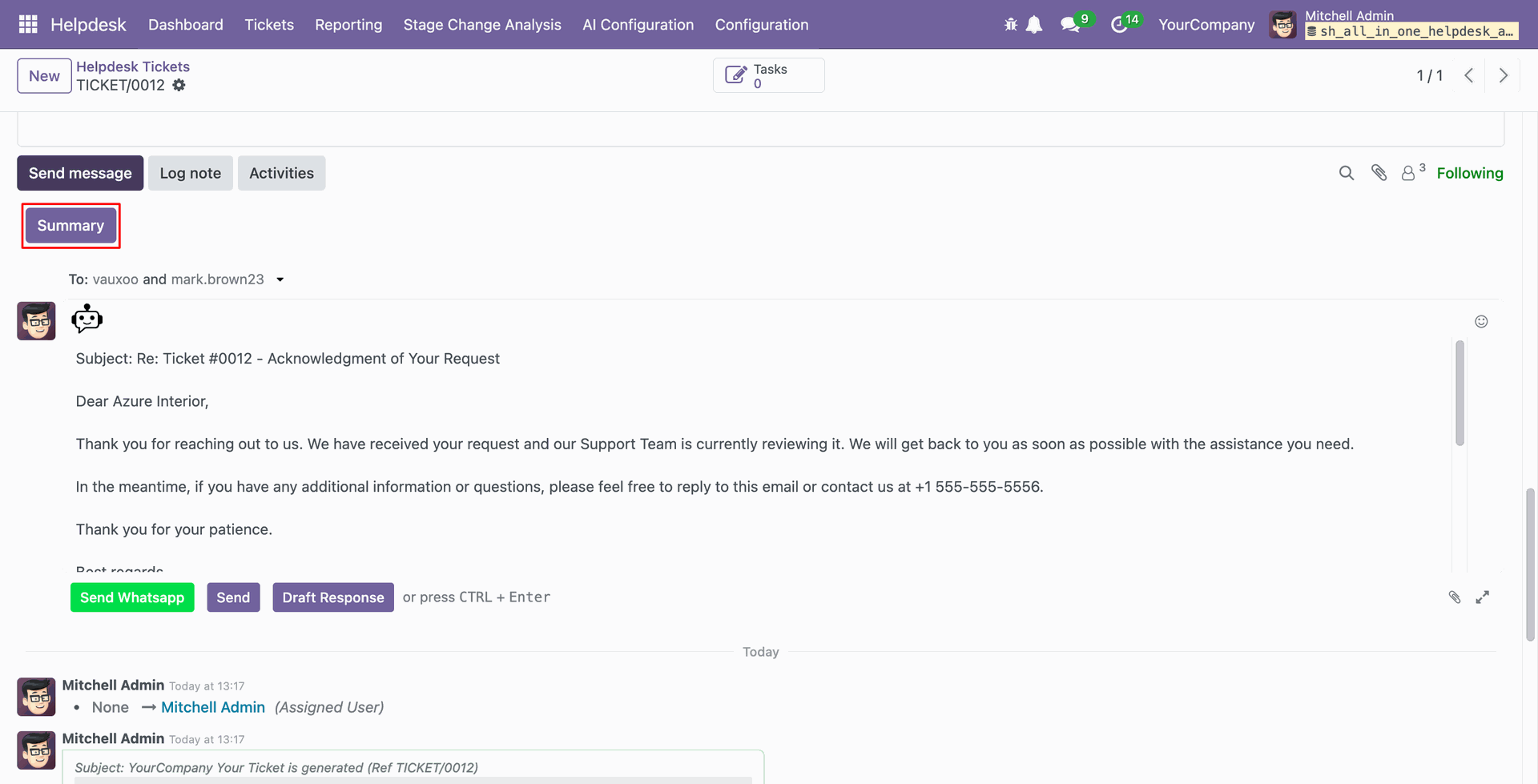Open Stage Change Analysis menu

[x=482, y=25]
